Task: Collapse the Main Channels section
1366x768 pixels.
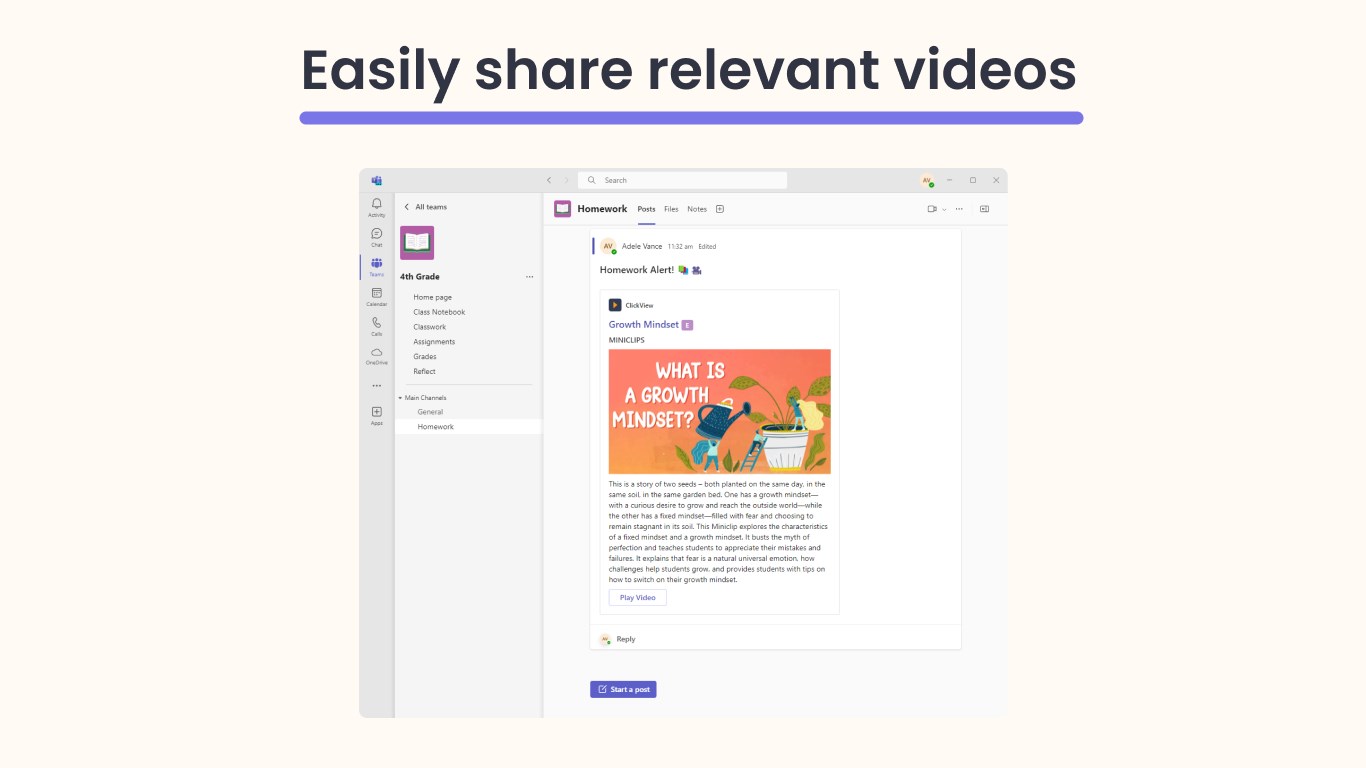Action: [x=400, y=398]
